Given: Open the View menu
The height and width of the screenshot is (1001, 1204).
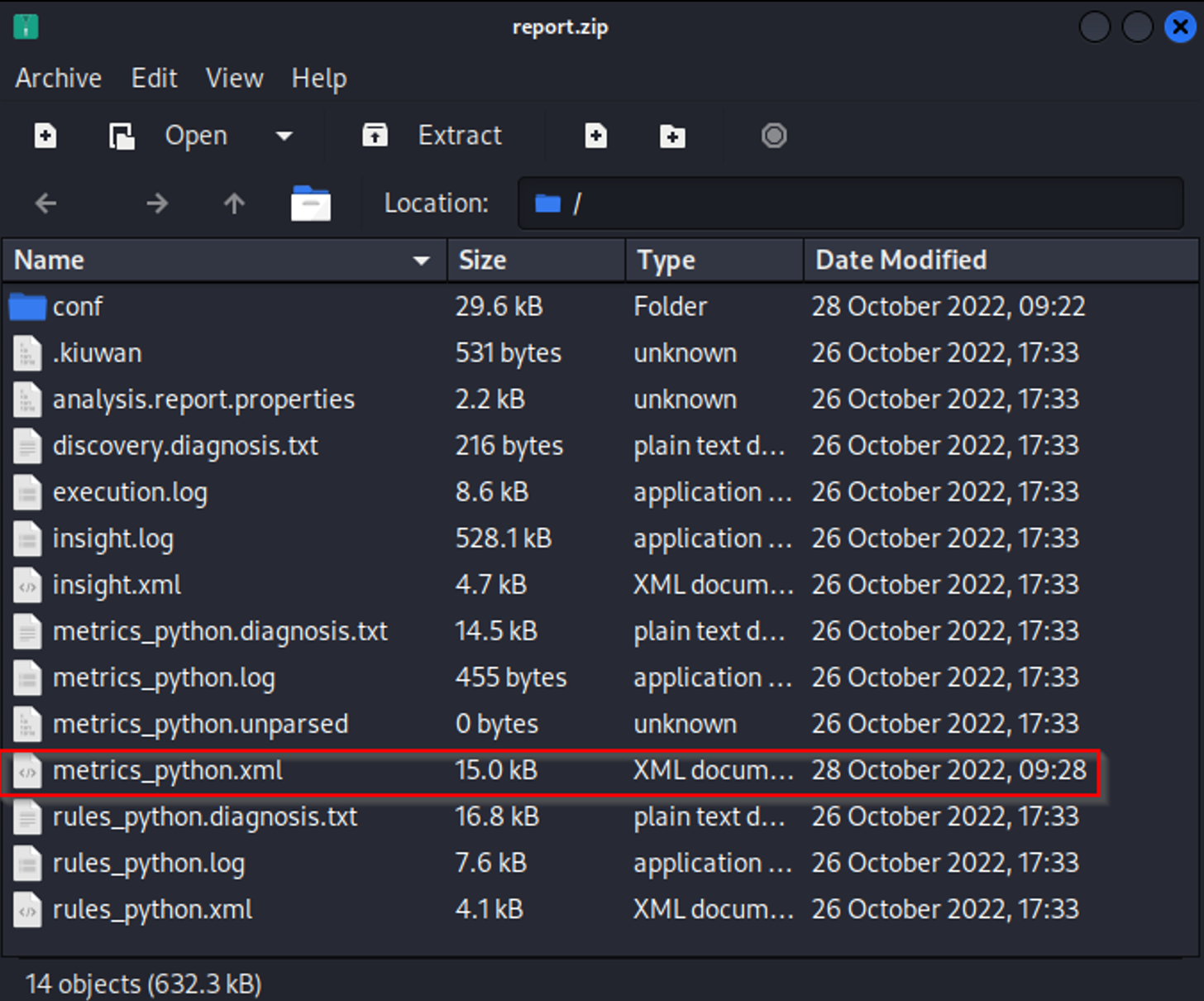Looking at the screenshot, I should 234,79.
